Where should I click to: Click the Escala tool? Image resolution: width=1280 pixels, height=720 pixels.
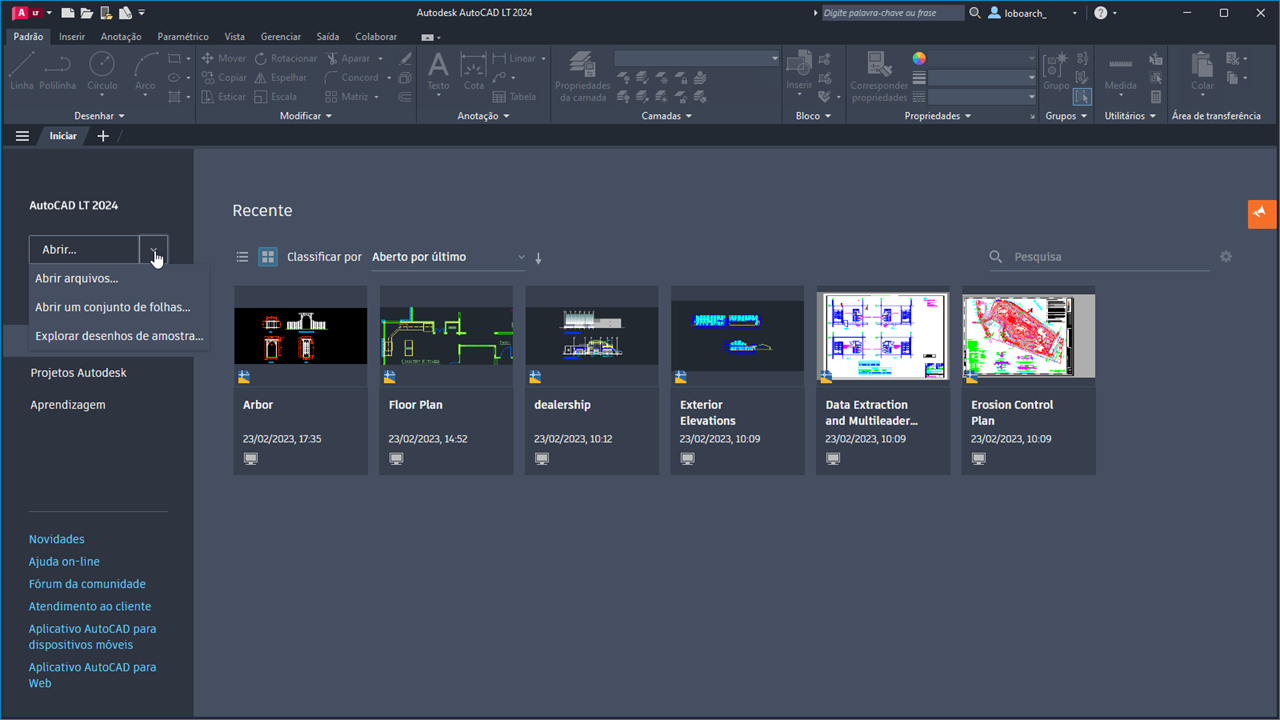click(276, 97)
